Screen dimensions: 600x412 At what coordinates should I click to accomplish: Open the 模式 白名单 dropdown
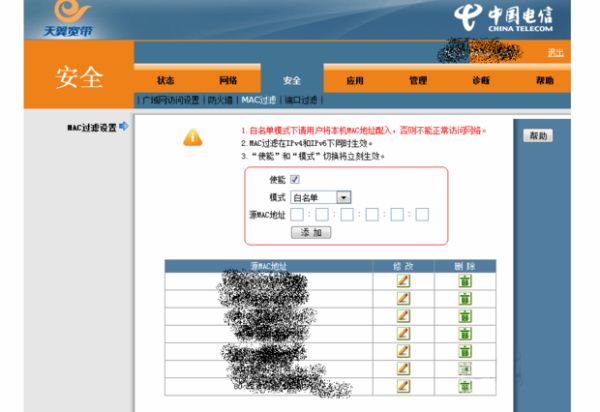tap(344, 197)
